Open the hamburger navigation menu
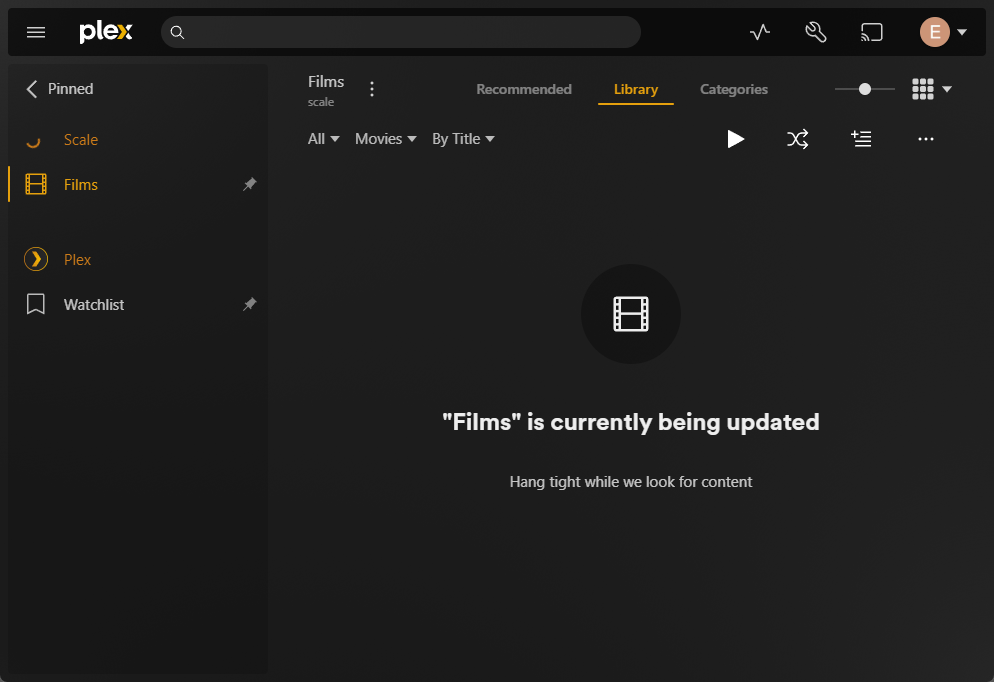The height and width of the screenshot is (682, 994). tap(36, 32)
